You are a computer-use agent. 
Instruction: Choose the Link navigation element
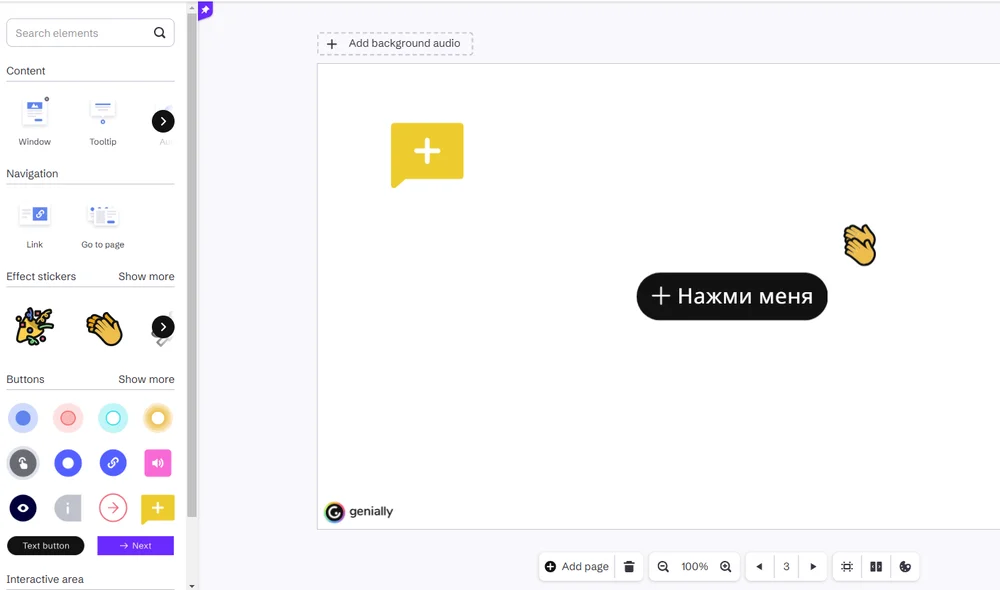(x=34, y=225)
